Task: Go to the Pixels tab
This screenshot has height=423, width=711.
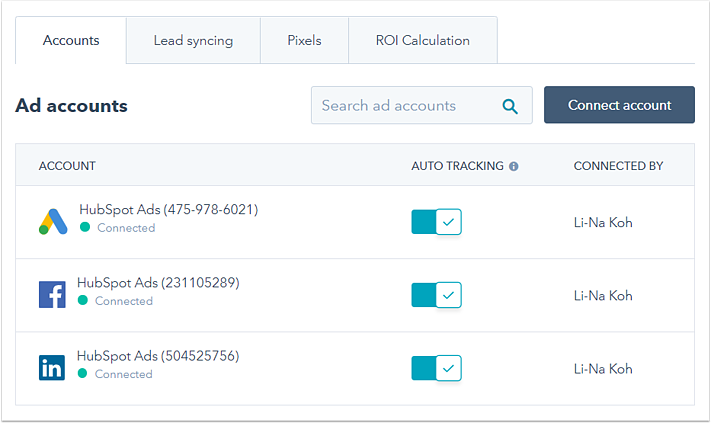Action: click(x=304, y=41)
